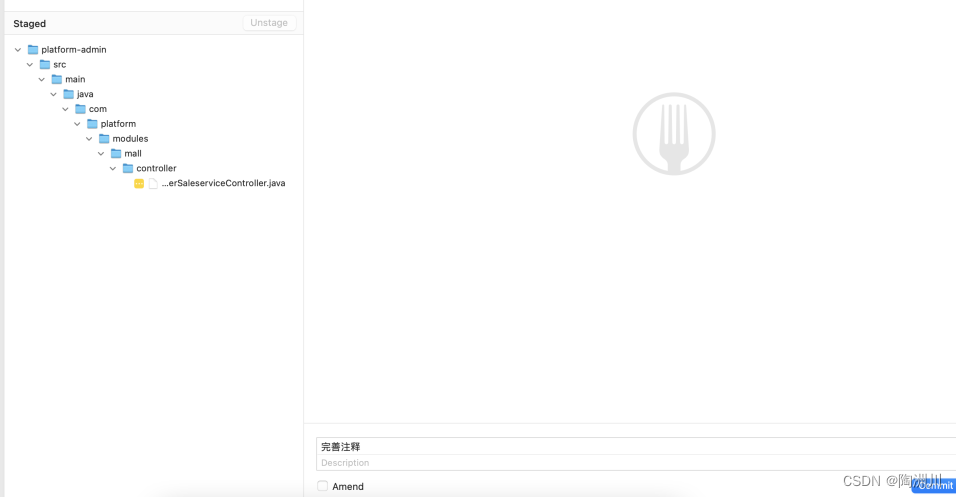Viewport: 956px width, 497px height.
Task: Click the Unstage button
Action: click(x=269, y=23)
